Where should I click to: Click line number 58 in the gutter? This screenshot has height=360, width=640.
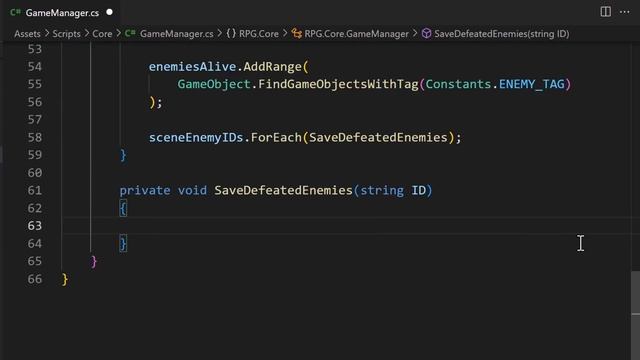(x=35, y=138)
